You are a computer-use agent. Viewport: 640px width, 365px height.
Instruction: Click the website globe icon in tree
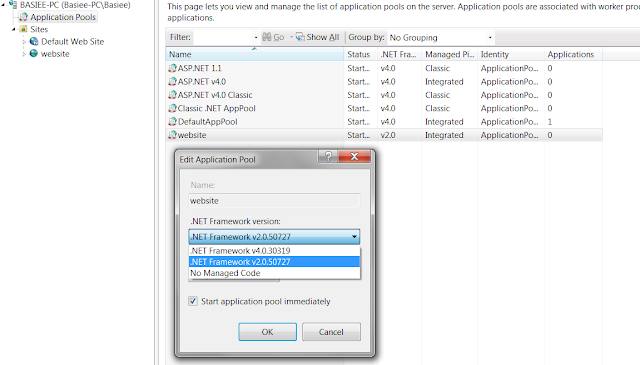point(34,53)
